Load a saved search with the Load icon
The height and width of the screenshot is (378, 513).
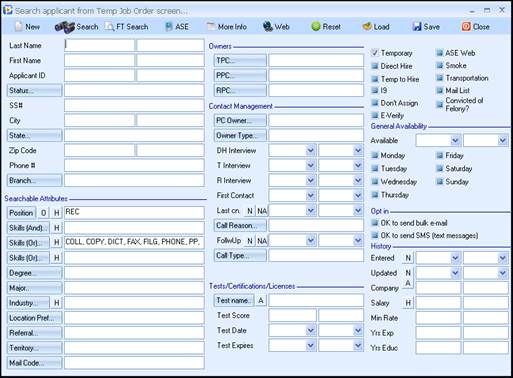367,27
